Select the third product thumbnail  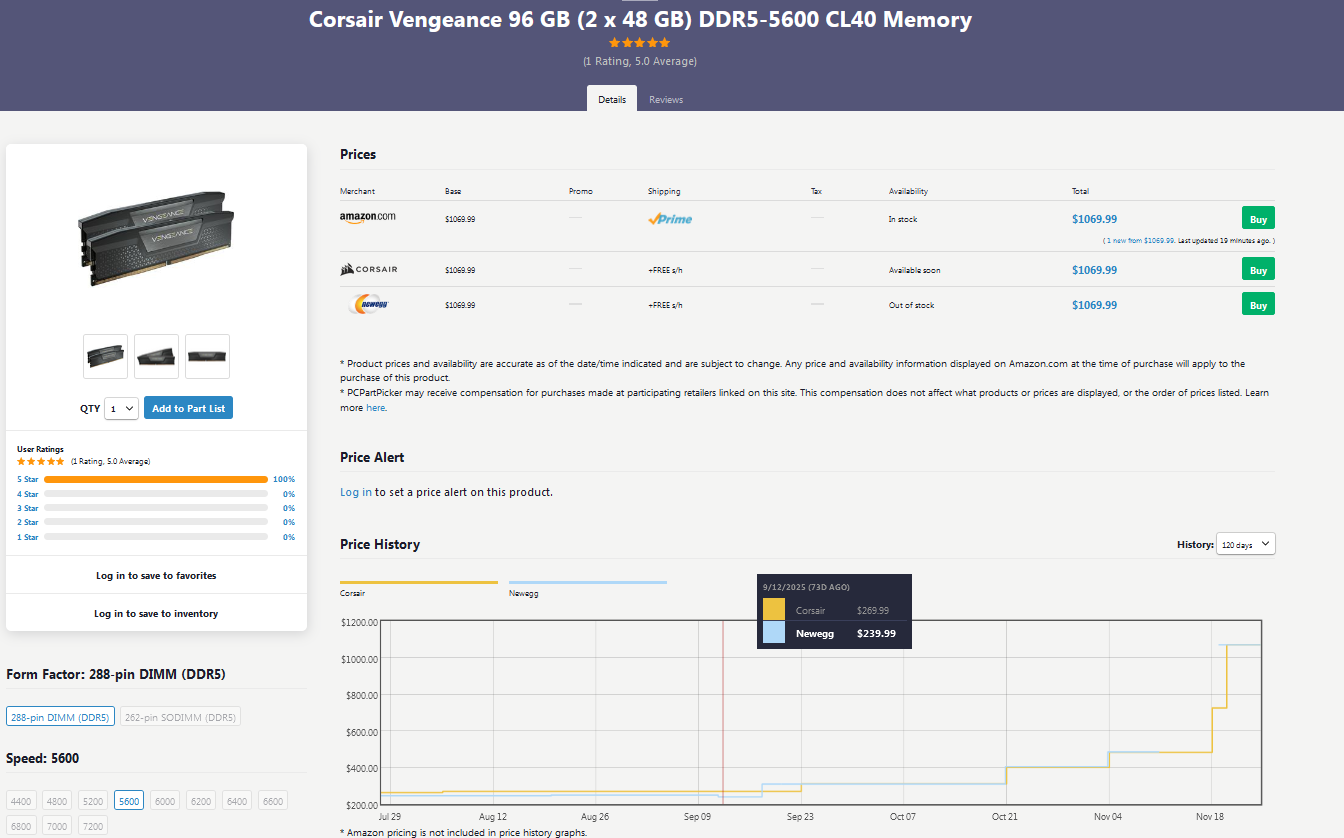click(207, 356)
